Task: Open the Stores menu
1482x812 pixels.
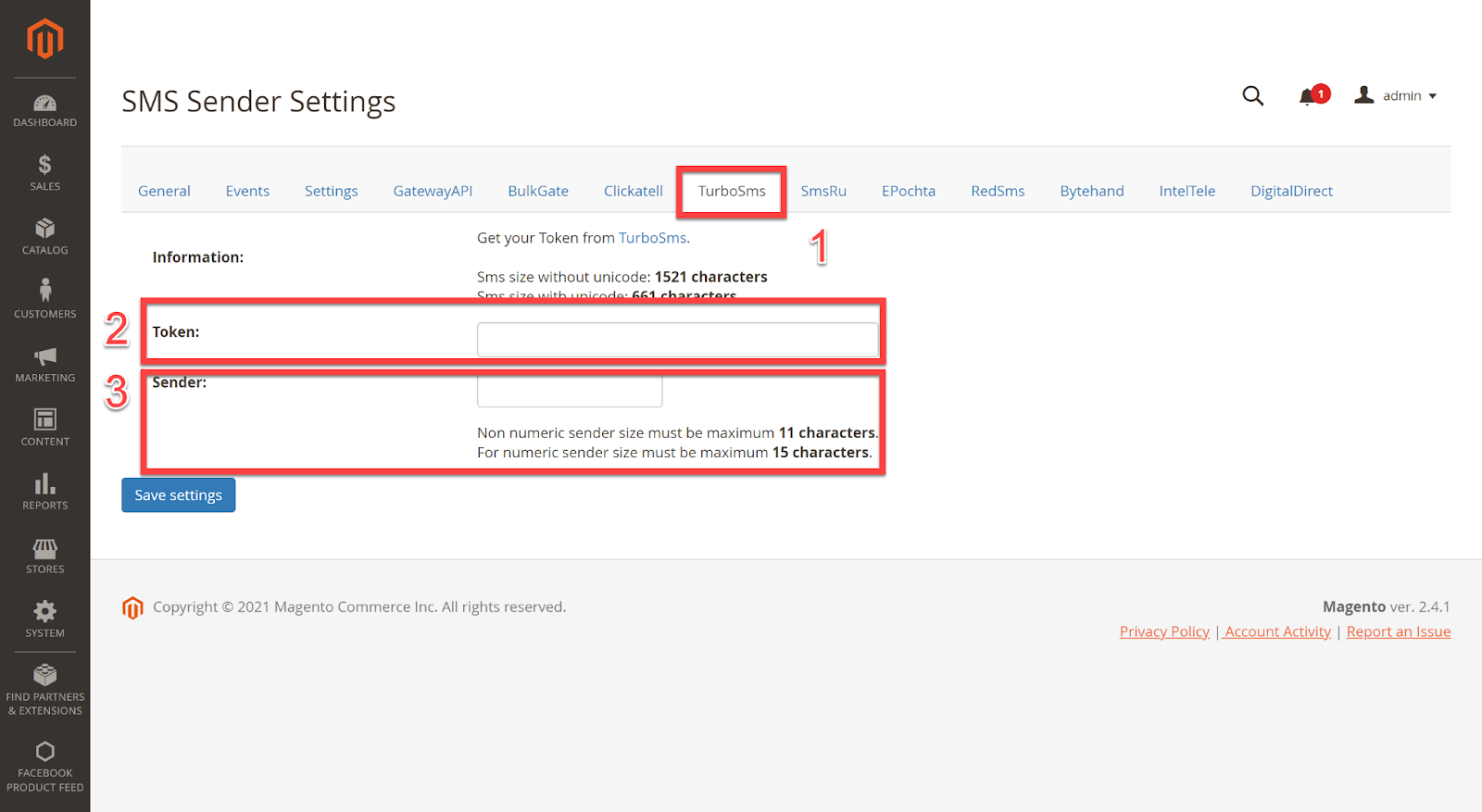Action: (x=44, y=556)
